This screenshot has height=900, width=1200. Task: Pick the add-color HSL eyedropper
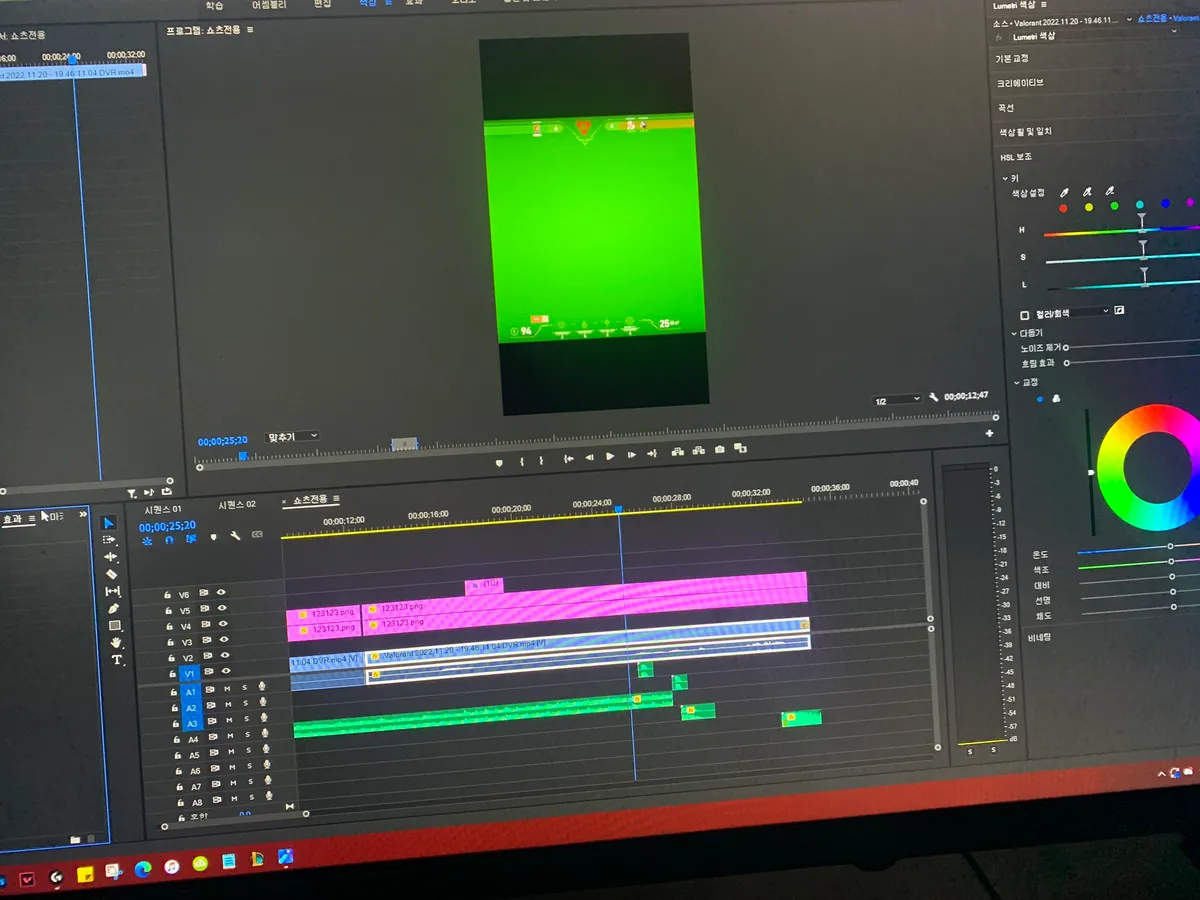pyautogui.click(x=1087, y=190)
